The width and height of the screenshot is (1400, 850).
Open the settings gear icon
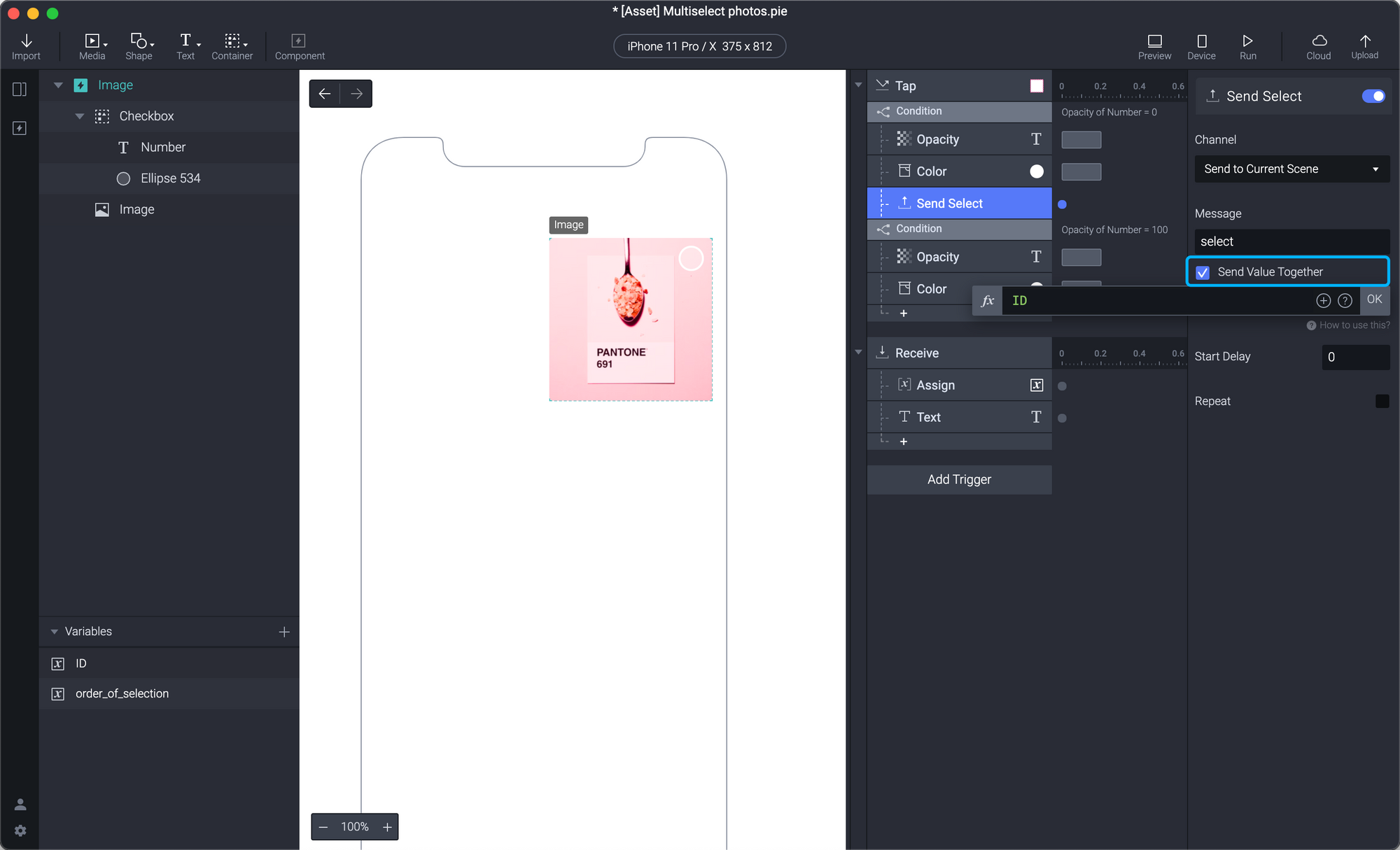pyautogui.click(x=20, y=830)
